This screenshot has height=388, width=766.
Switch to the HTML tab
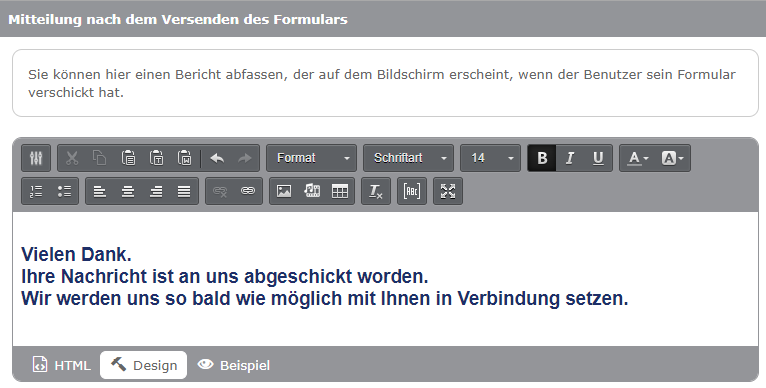pyautogui.click(x=62, y=365)
